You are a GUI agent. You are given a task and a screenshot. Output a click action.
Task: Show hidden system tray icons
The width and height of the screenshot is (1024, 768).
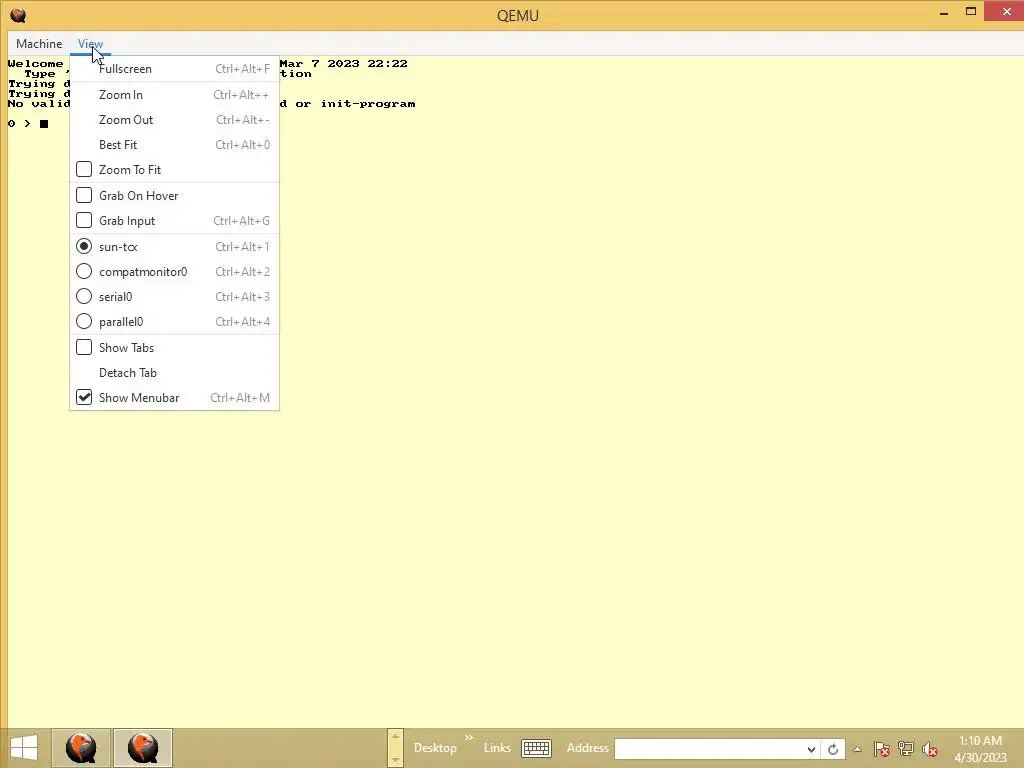[x=857, y=749]
